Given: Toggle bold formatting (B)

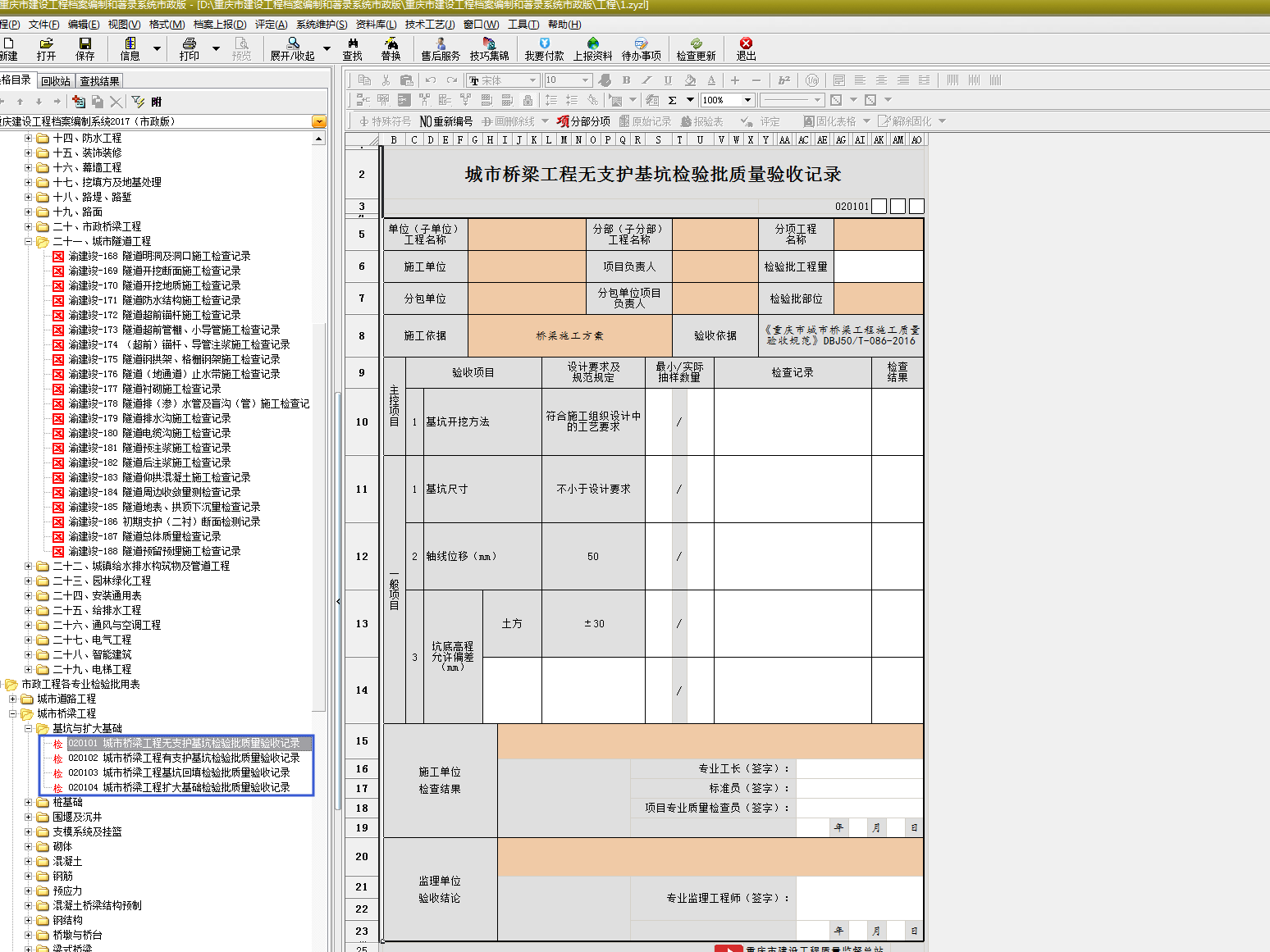Looking at the screenshot, I should pyautogui.click(x=627, y=80).
